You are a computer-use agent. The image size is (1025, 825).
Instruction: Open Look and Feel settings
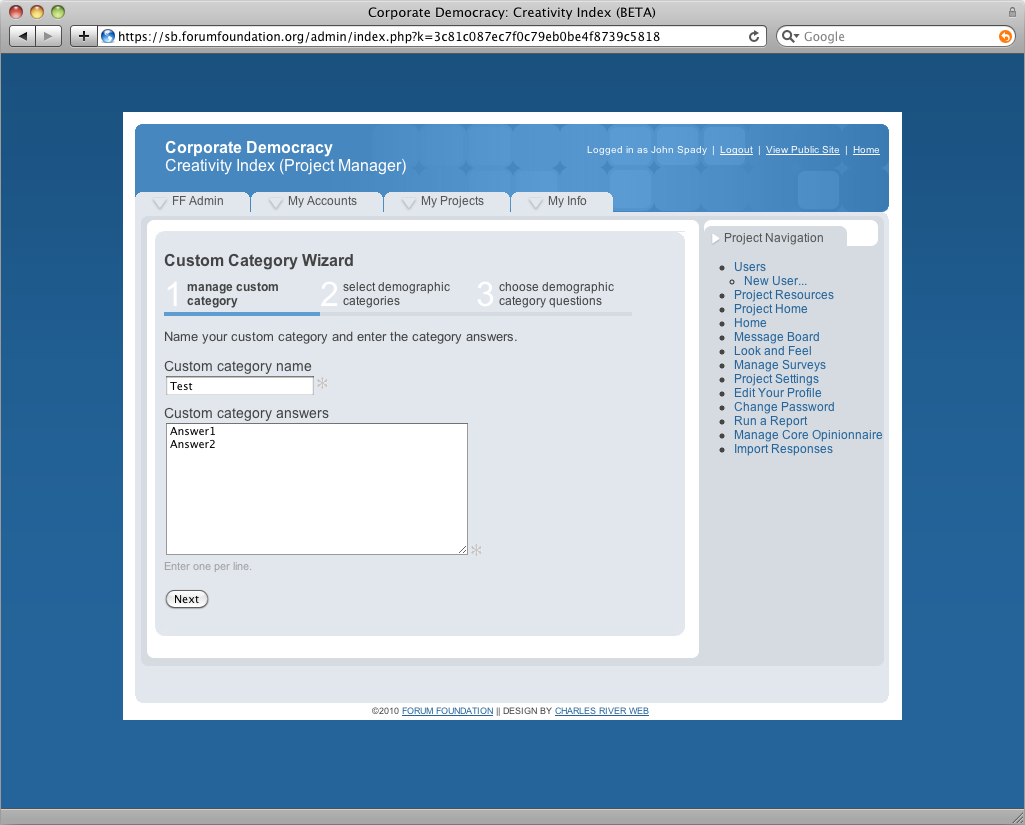(772, 351)
